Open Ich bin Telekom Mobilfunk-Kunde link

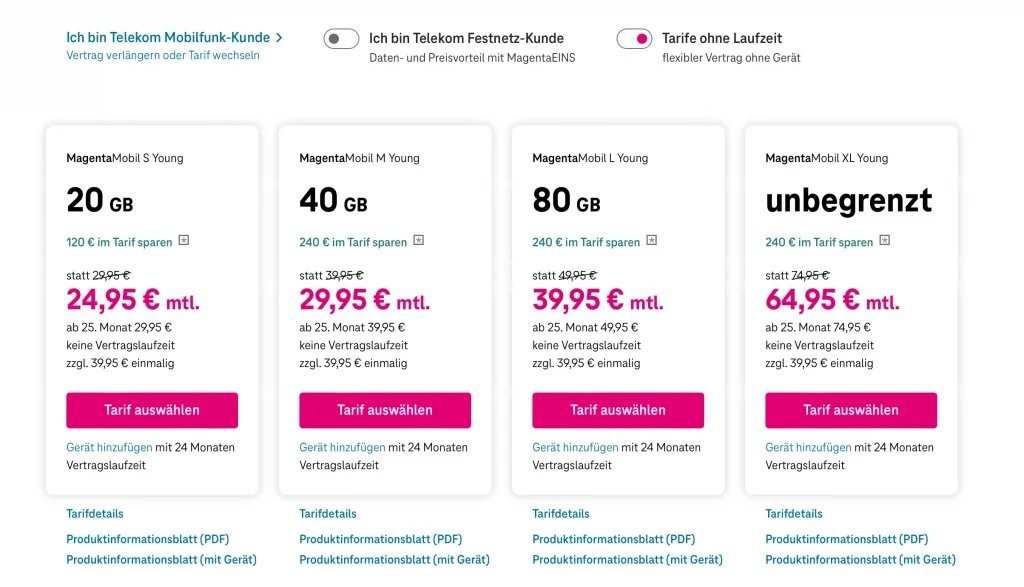[x=168, y=38]
